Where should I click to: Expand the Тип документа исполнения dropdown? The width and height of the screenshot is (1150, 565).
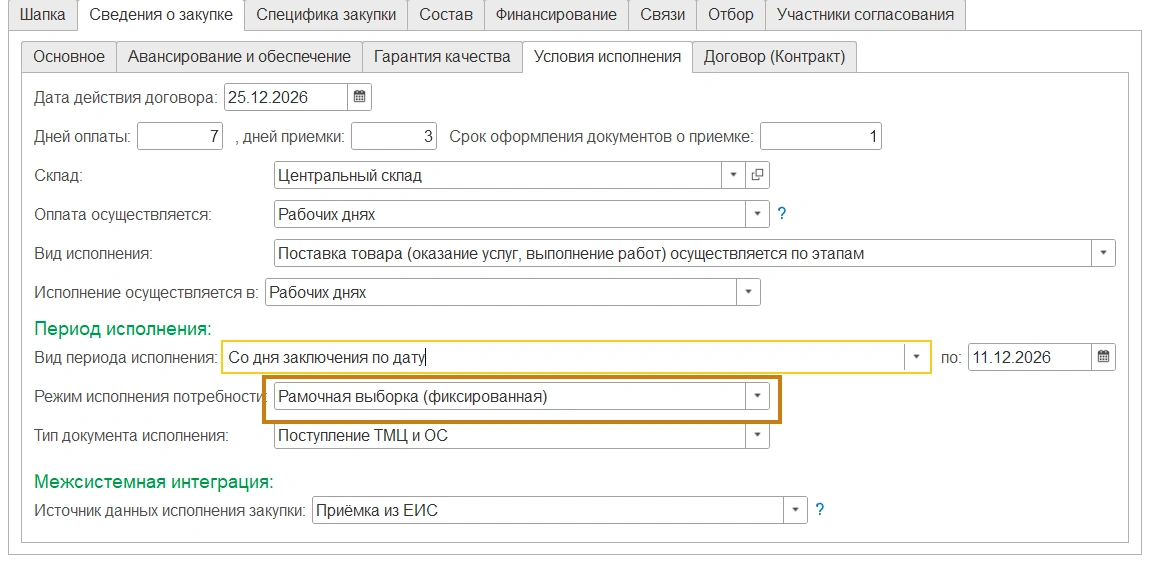tap(758, 436)
